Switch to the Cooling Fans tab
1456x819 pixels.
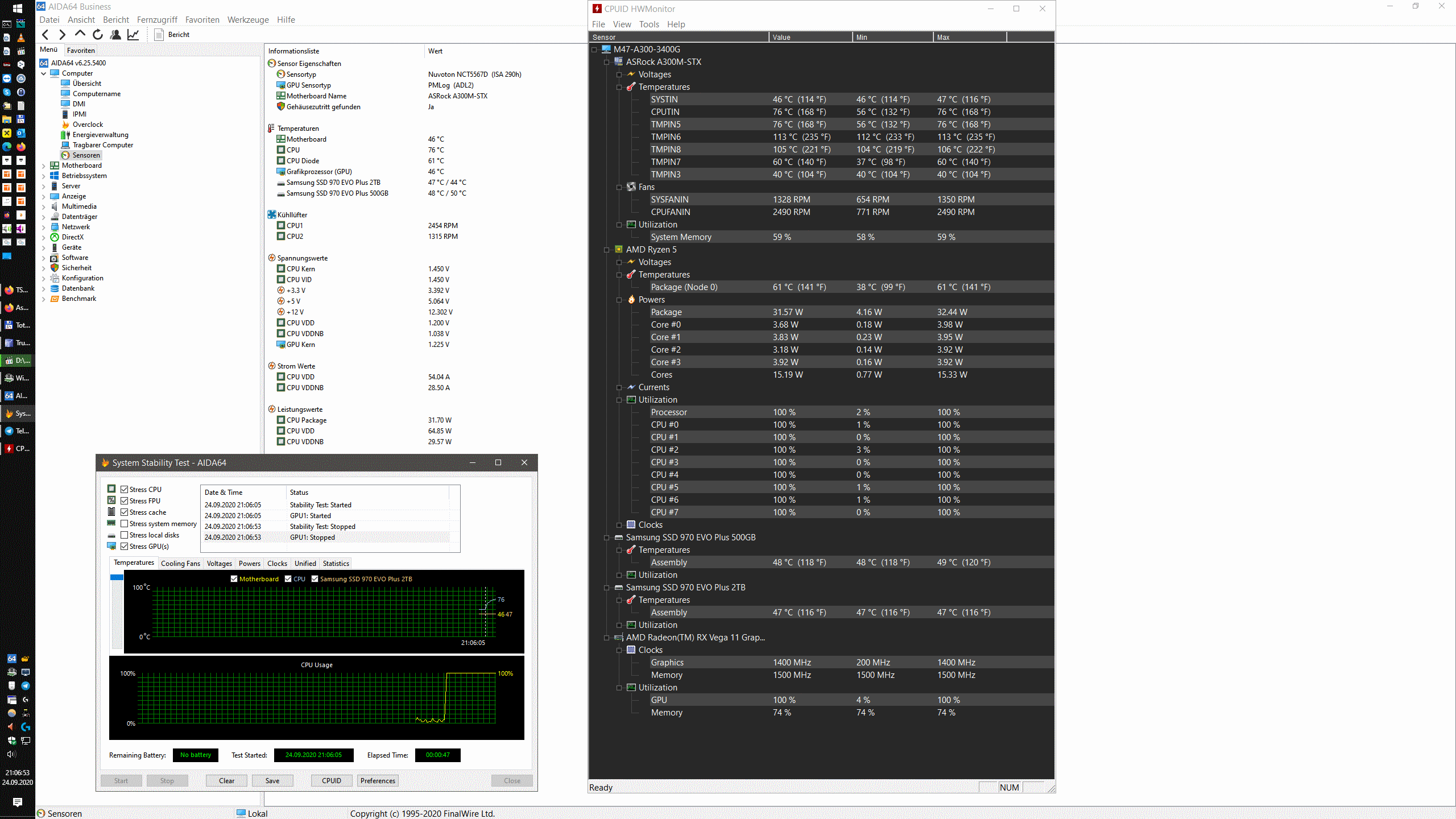click(180, 563)
